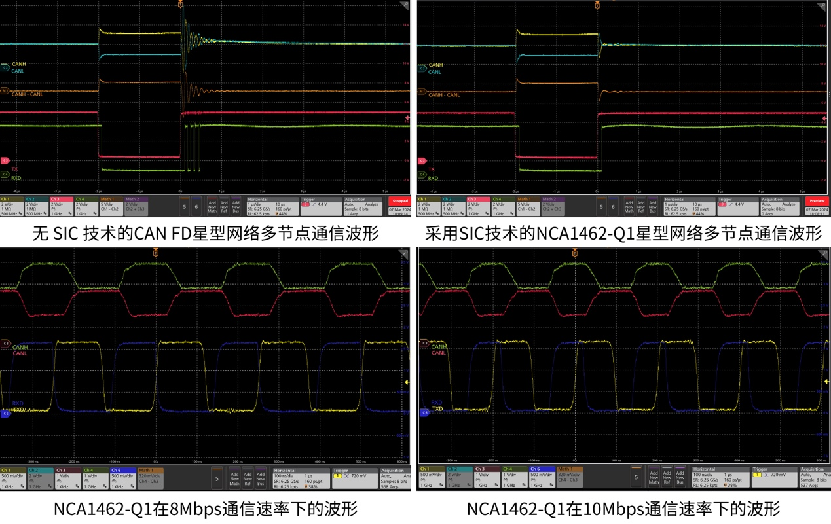Click Add New Bus in NCA1462-Q1 SIC star-network panel

pyautogui.click(x=653, y=206)
